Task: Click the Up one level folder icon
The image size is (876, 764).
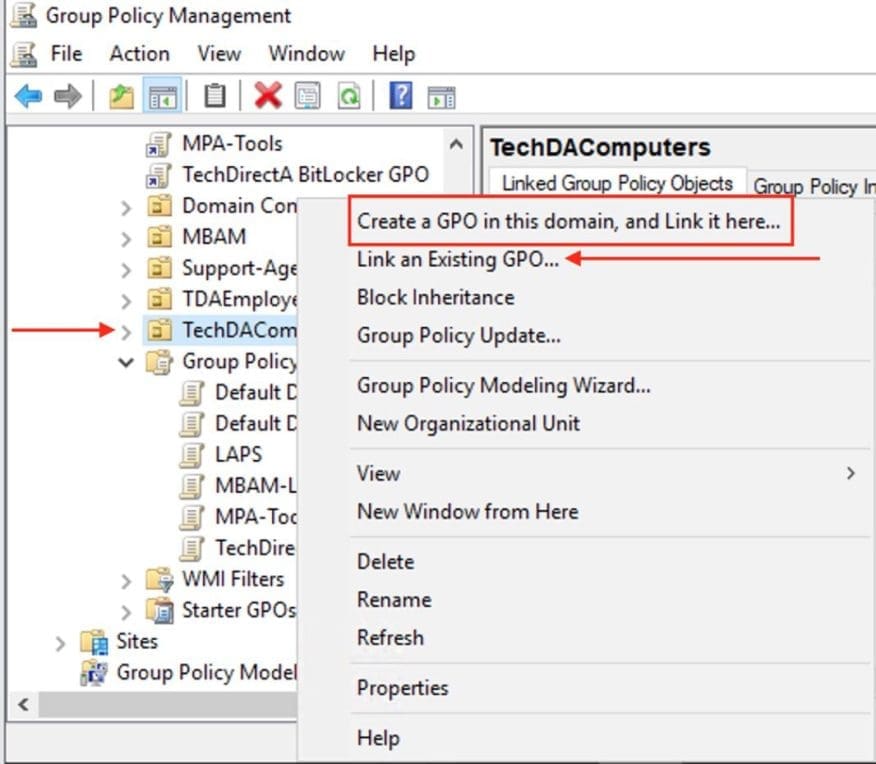Action: [121, 96]
